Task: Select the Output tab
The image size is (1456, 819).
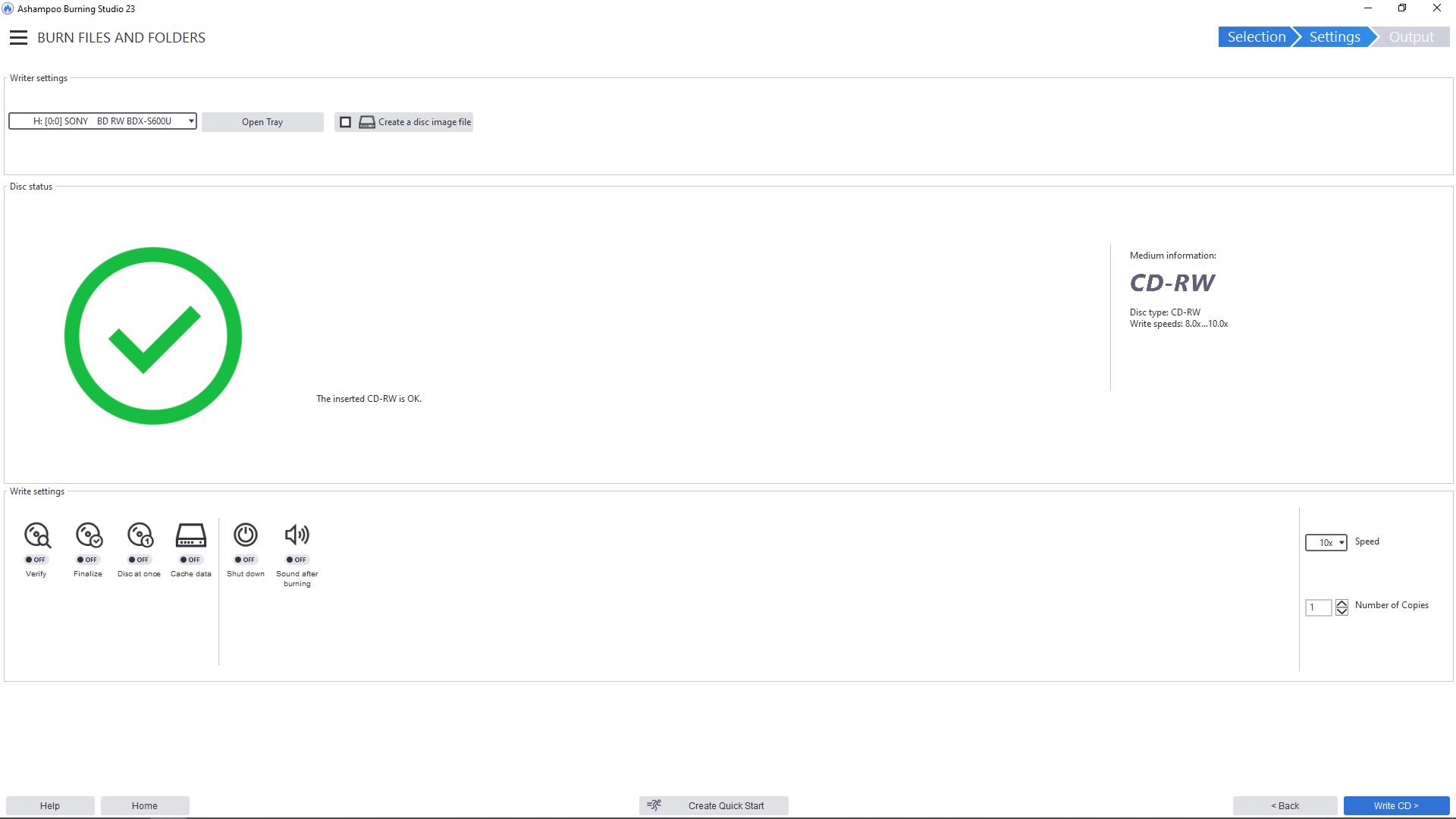Action: (x=1411, y=37)
